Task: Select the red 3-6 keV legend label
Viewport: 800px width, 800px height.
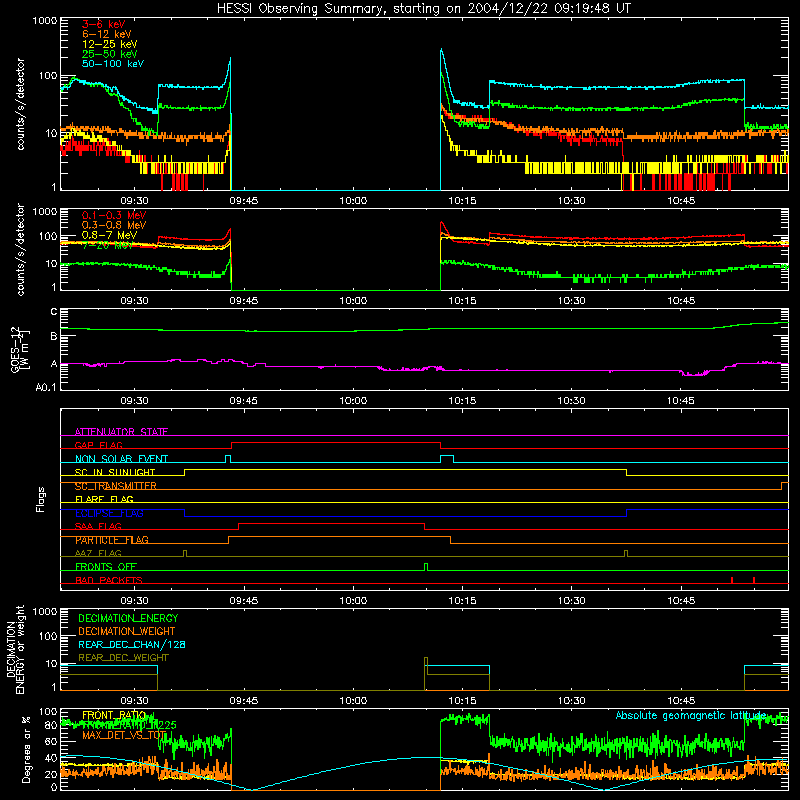Action: (x=103, y=24)
